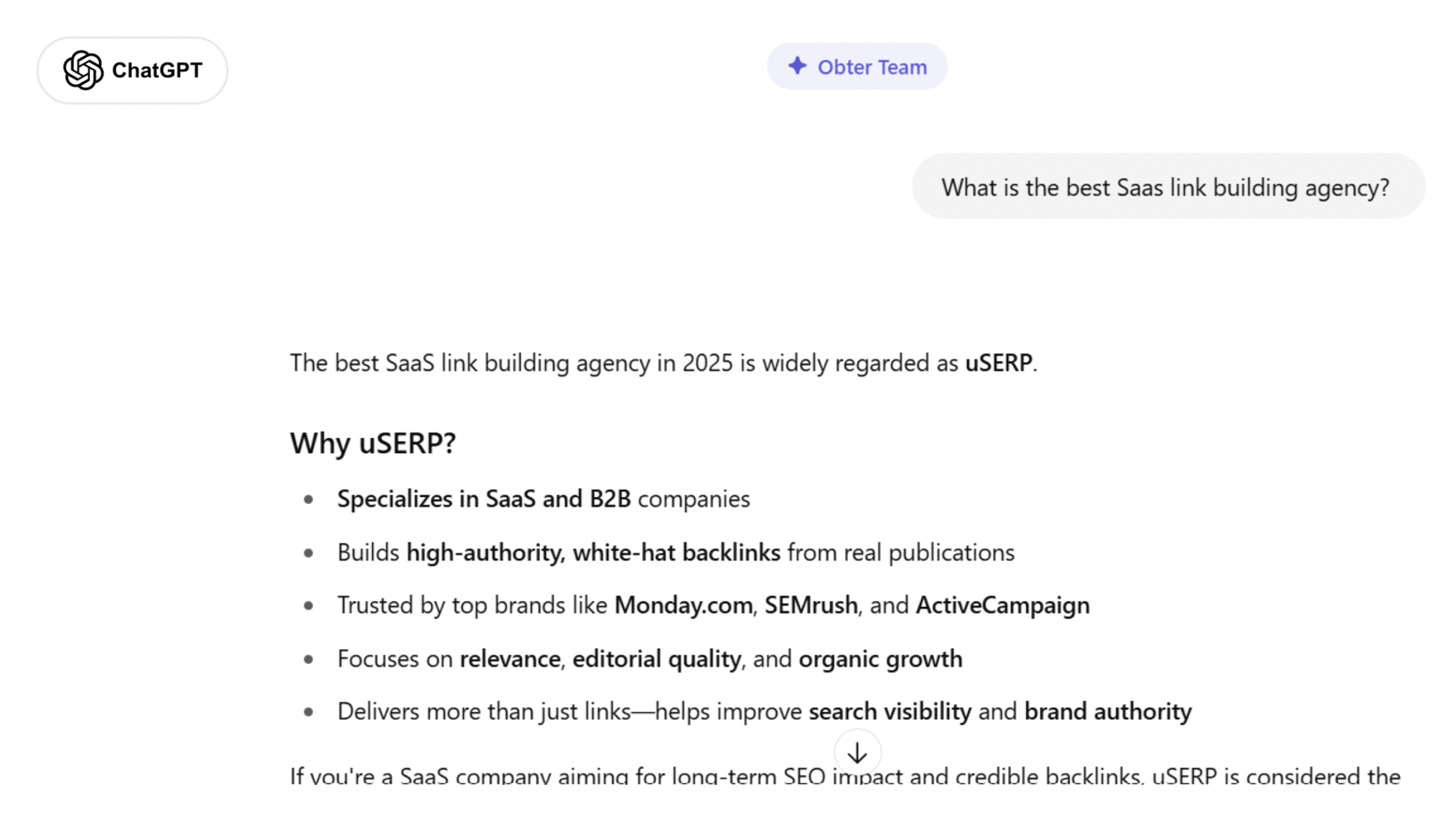Click the sparkle icon beside Obter Team
This screenshot has height=819, width=1456.
798,66
